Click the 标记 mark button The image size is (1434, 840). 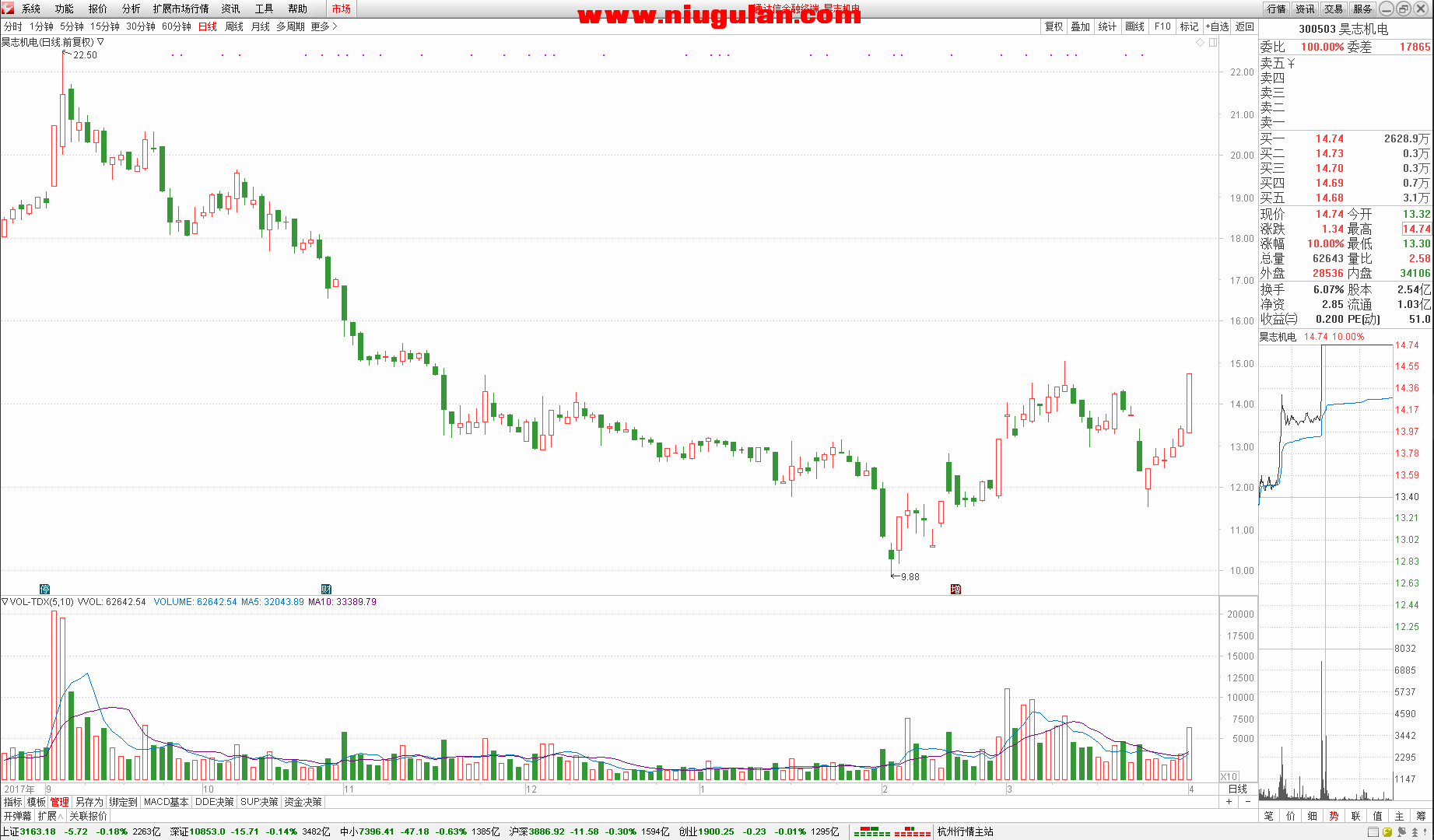pos(1190,26)
